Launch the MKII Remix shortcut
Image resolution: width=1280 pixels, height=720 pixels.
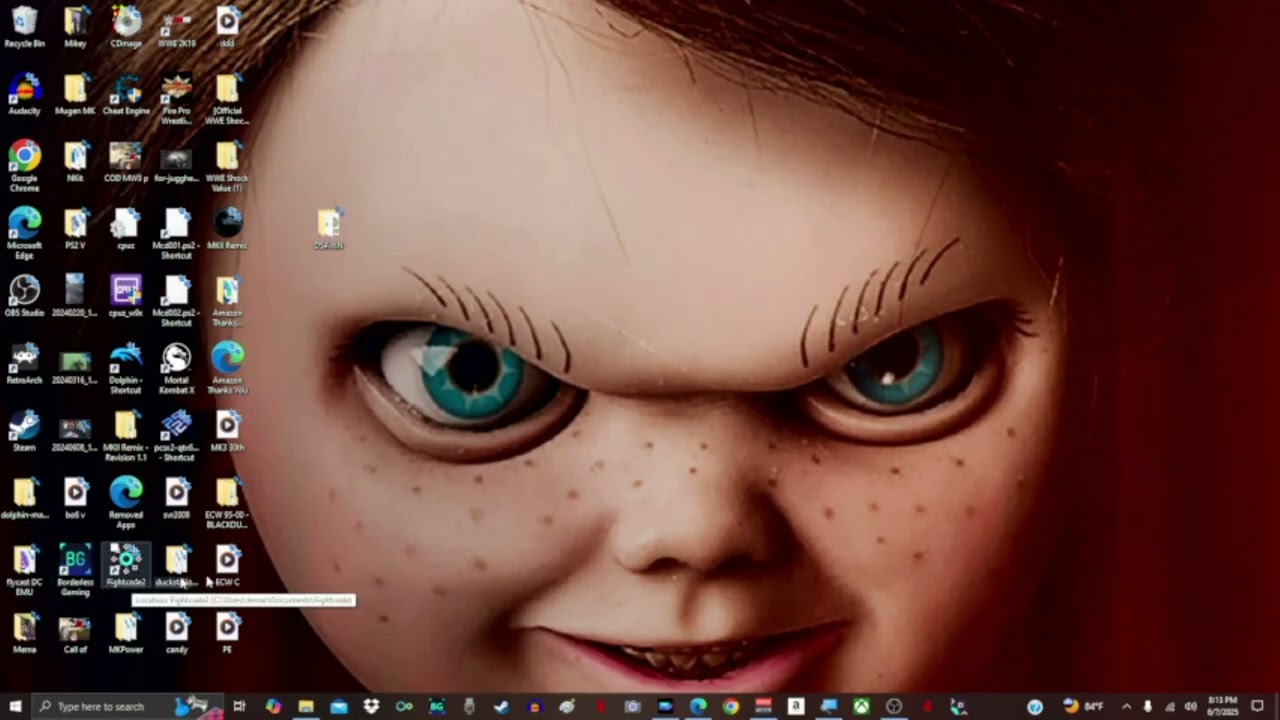[x=228, y=228]
